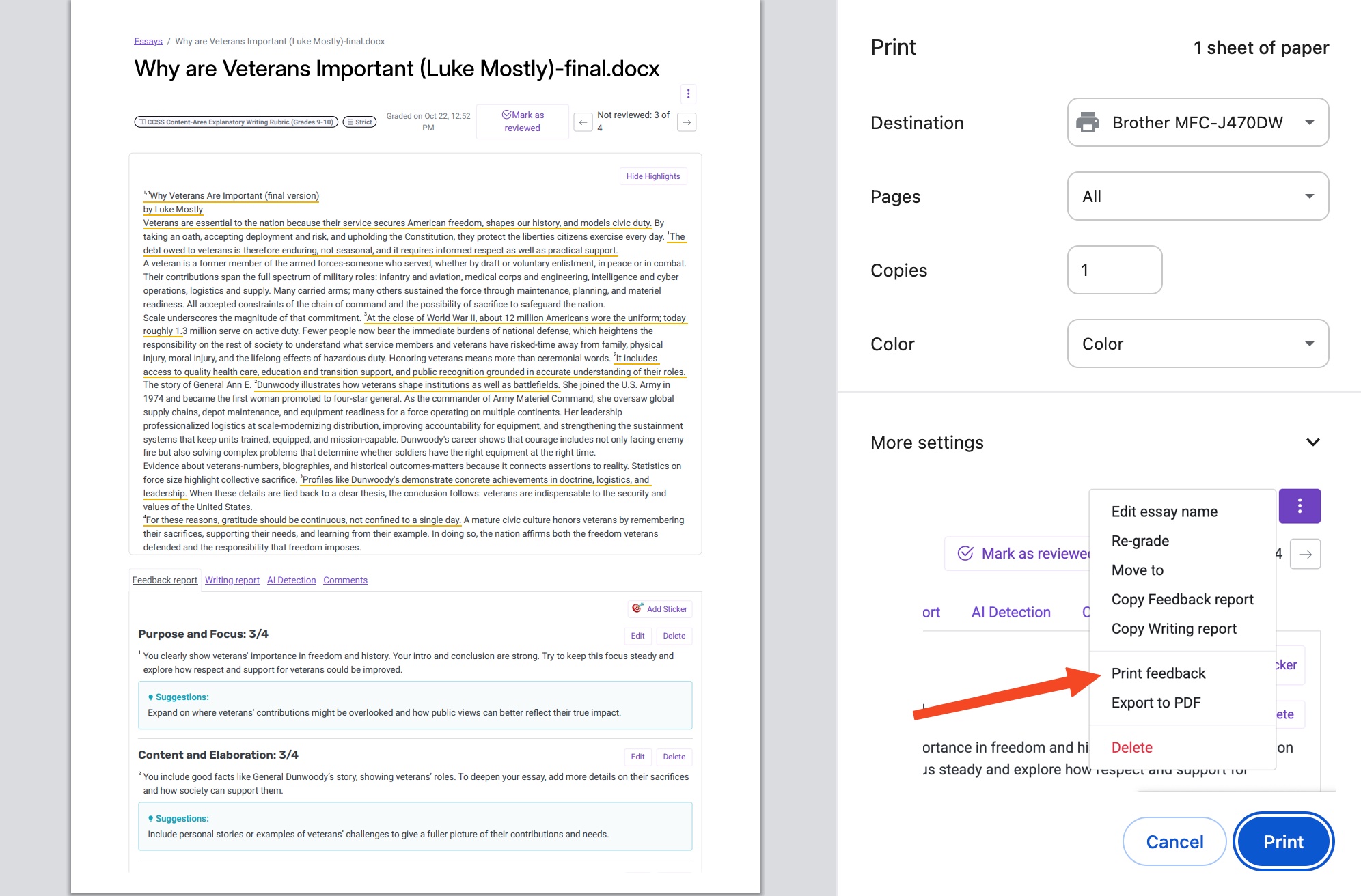Open the Destination printer dropdown
Viewport: 1361px width, 896px height.
point(1197,123)
